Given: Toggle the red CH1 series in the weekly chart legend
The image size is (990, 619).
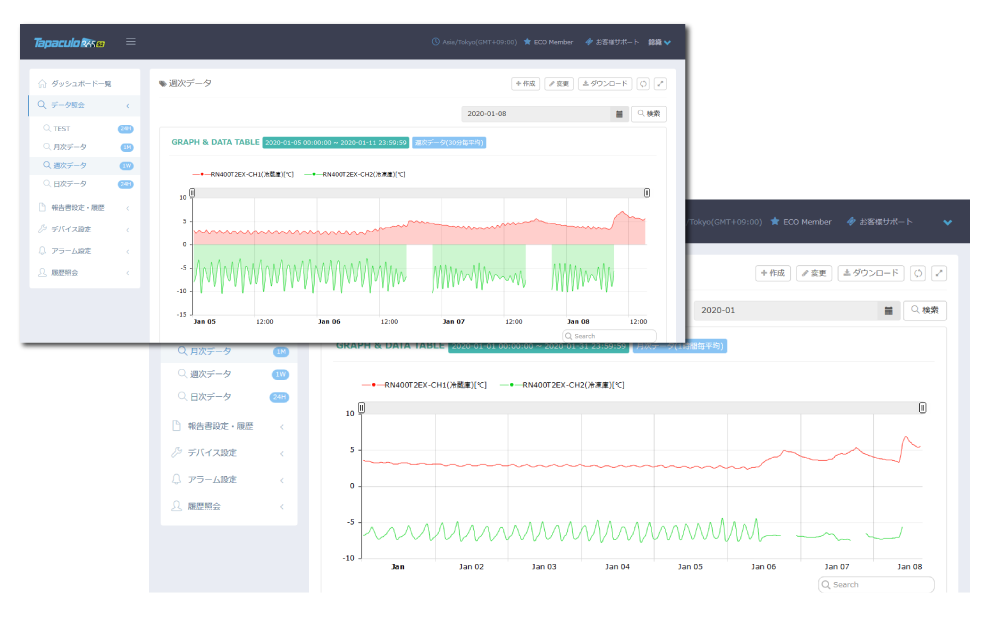Looking at the screenshot, I should pos(244,174).
